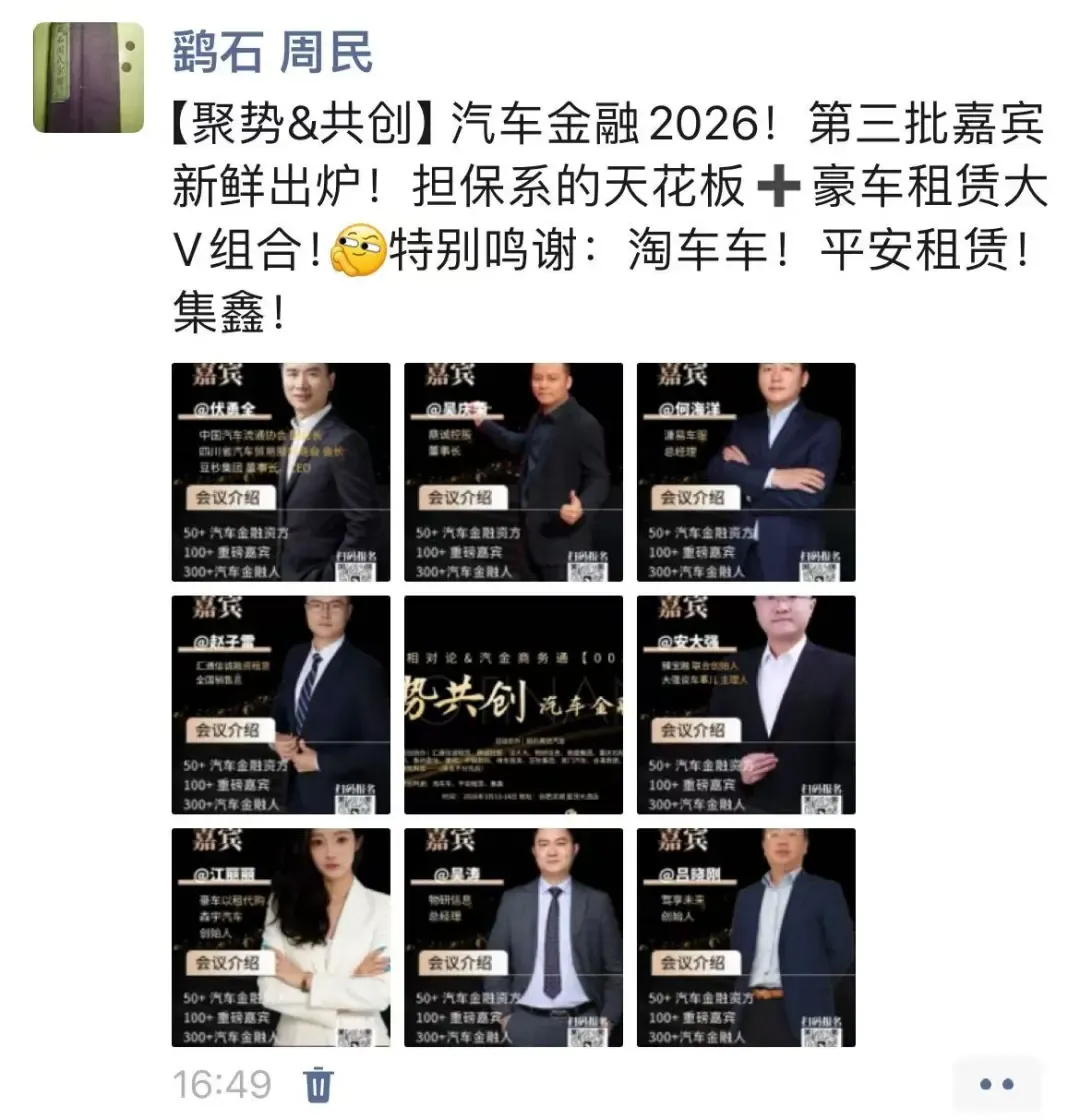1080x1120 pixels.
Task: View the @安大强 guest poster thumbnail
Action: click(x=746, y=705)
